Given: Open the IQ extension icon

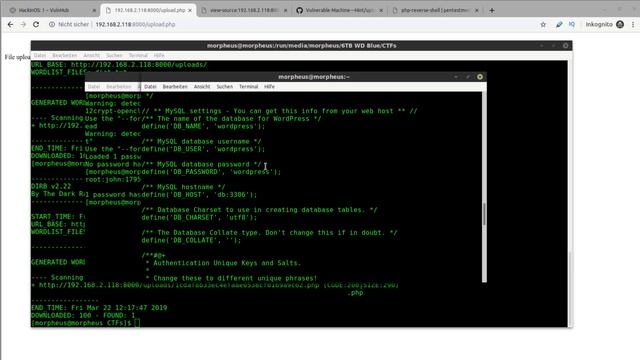Looking at the screenshot, I should click(x=572, y=24).
